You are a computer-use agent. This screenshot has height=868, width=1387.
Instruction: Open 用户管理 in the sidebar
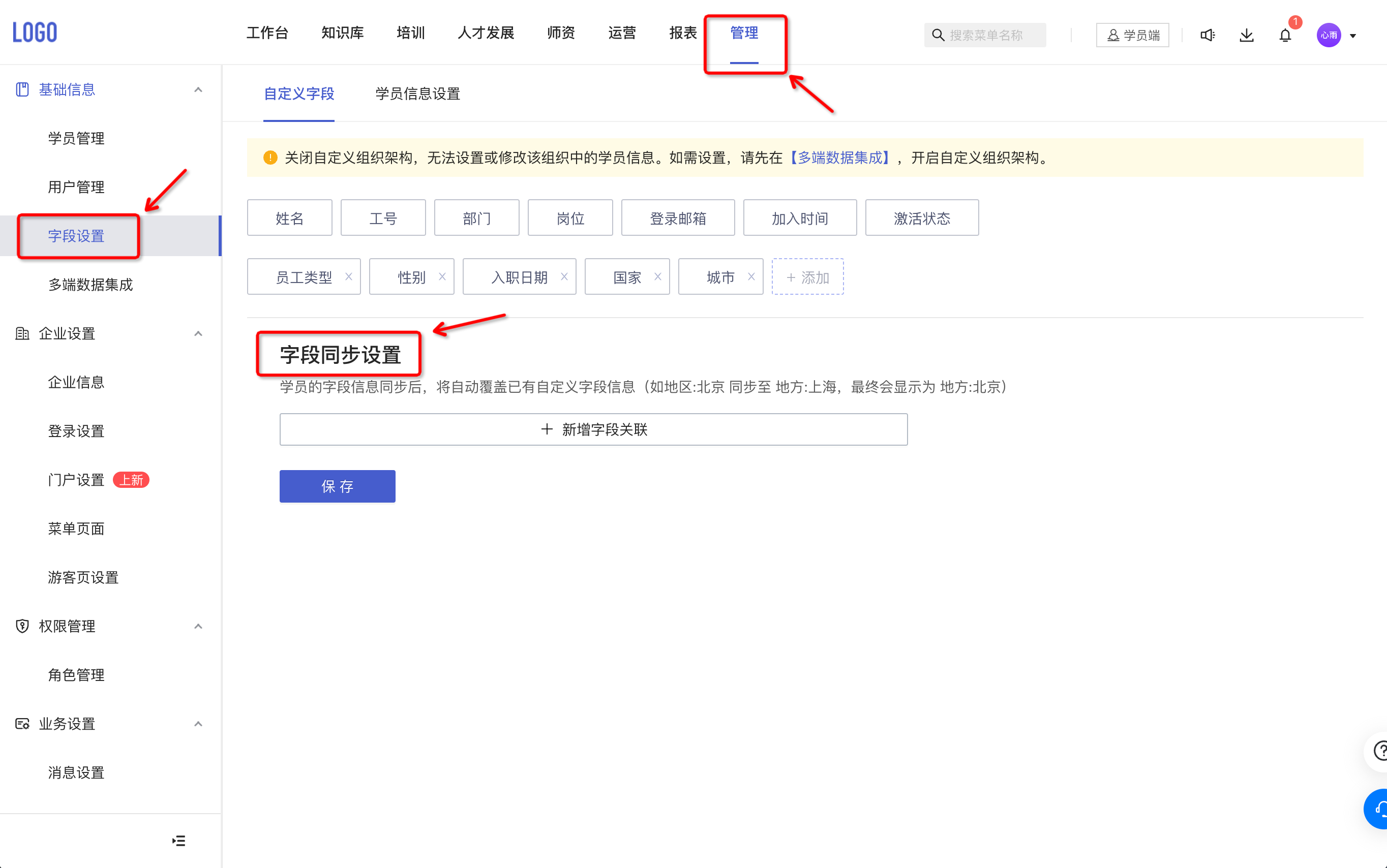[76, 187]
